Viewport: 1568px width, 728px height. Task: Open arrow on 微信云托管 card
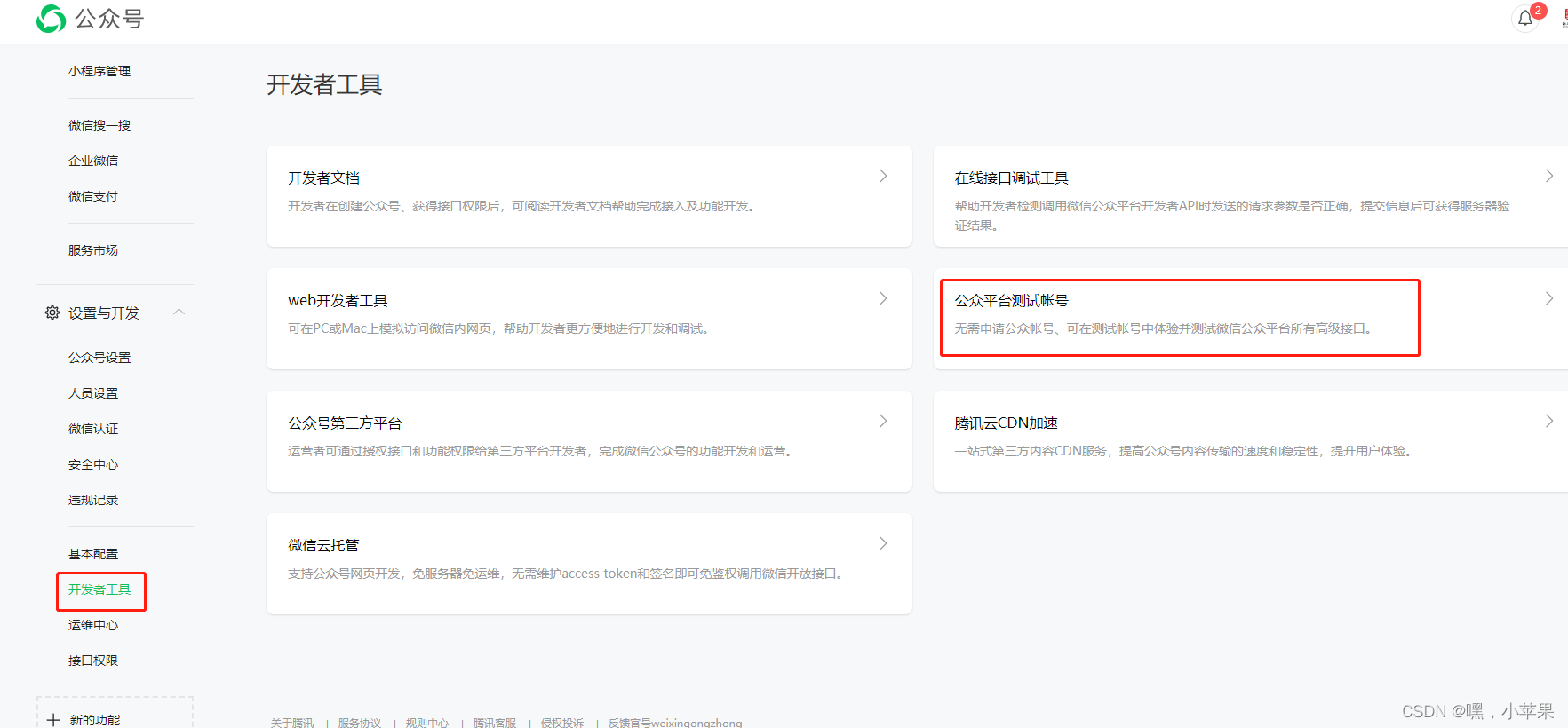tap(883, 543)
